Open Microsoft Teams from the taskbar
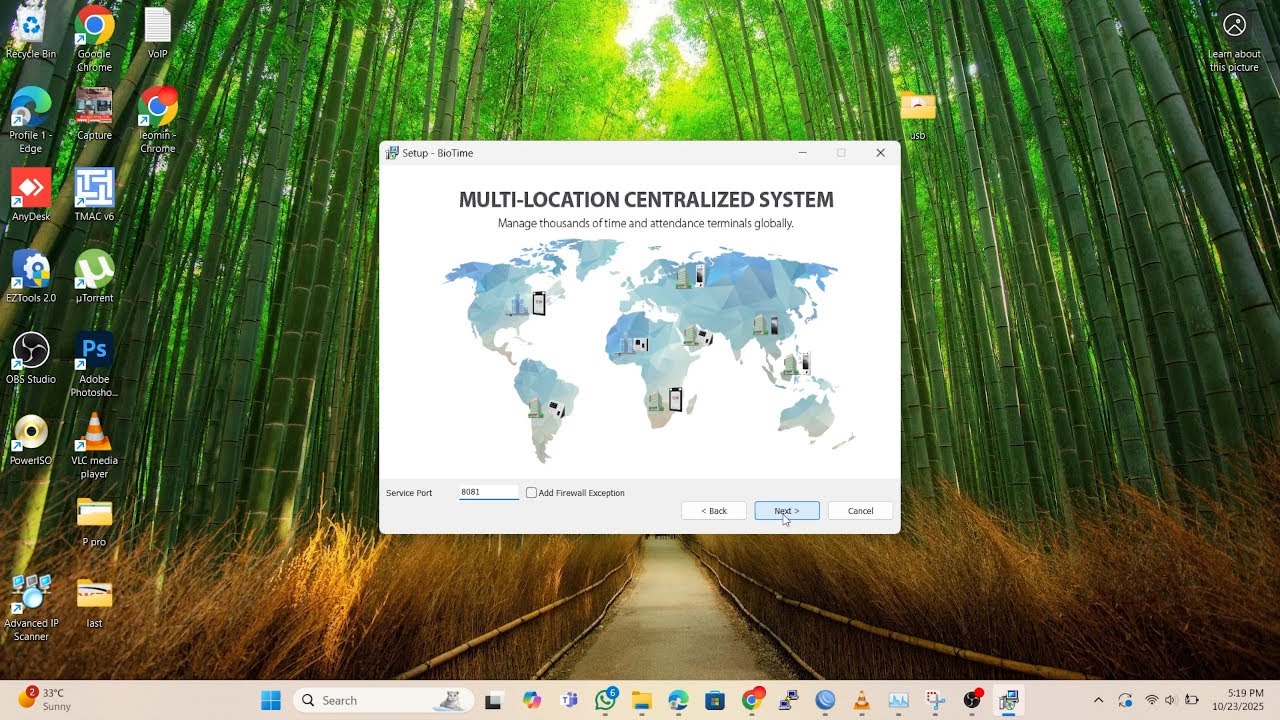Screen dimensions: 1280x720 point(569,700)
